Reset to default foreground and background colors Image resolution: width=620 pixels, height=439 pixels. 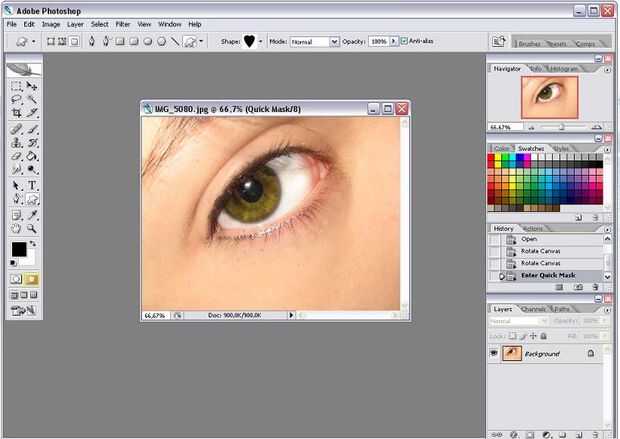tap(13, 263)
